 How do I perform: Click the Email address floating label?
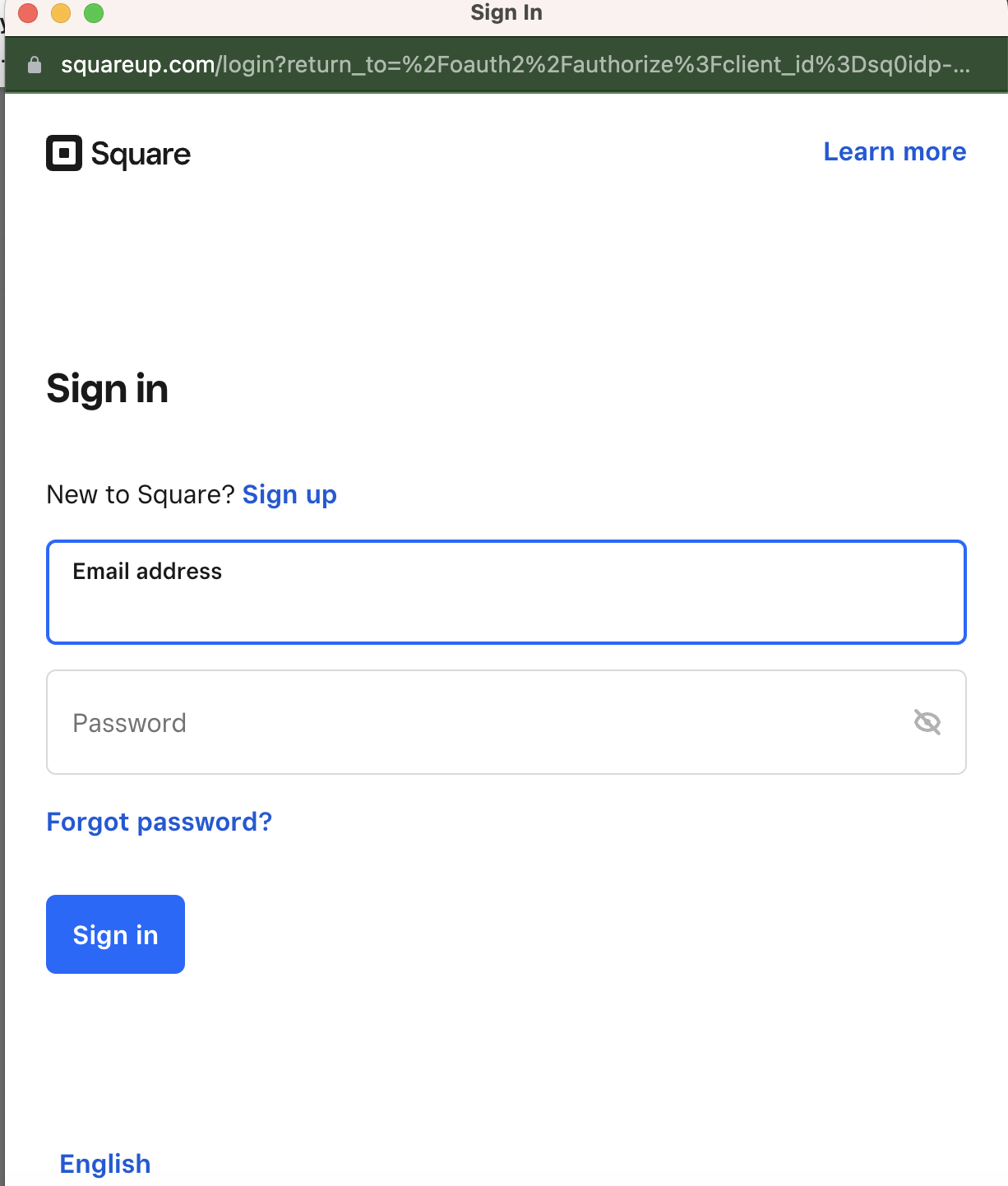(x=147, y=571)
